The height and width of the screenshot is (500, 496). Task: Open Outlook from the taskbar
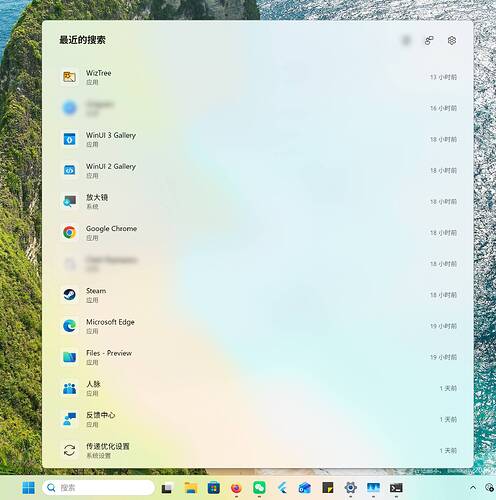pos(305,488)
